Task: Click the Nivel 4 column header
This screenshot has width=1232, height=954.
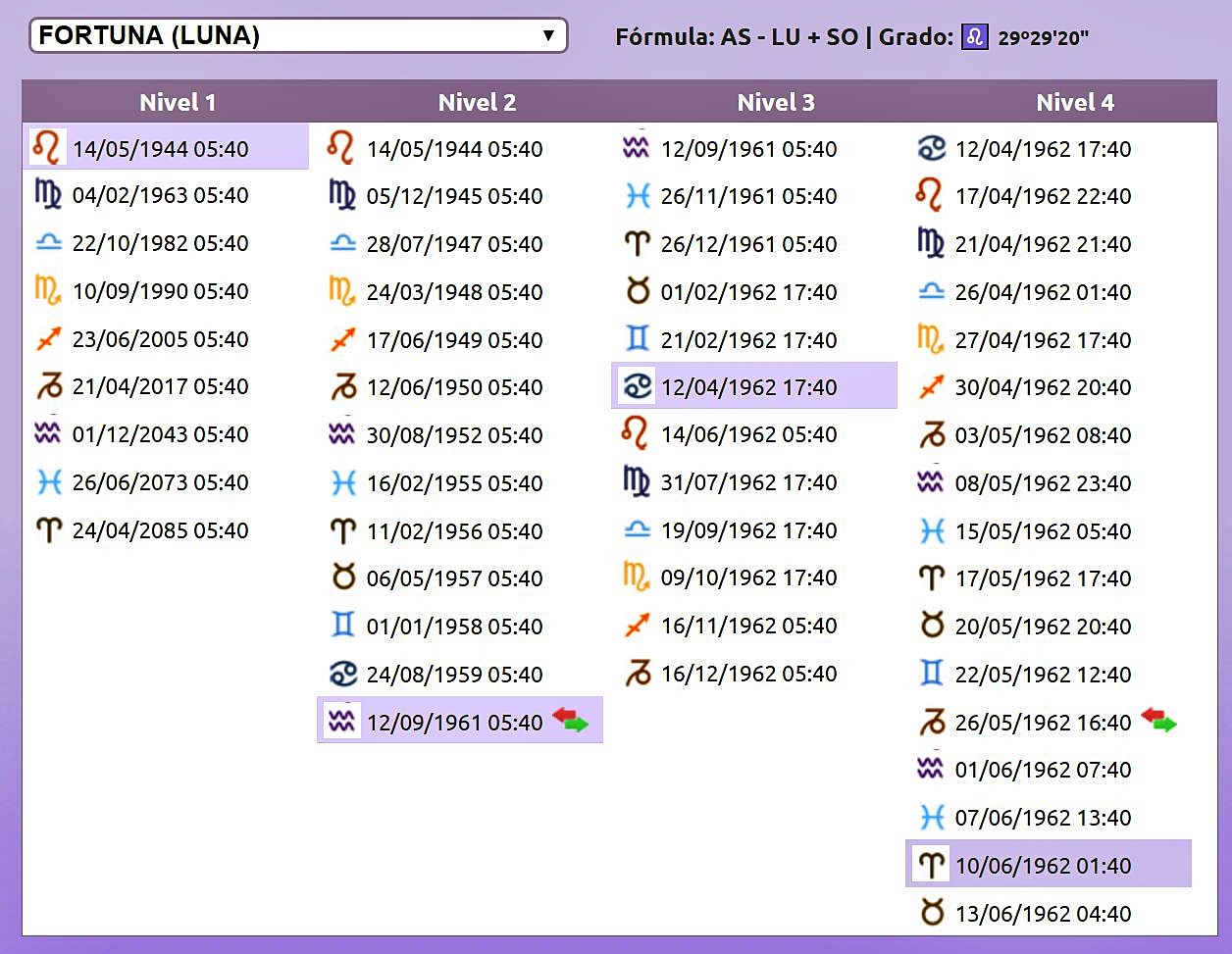Action: 1075,102
